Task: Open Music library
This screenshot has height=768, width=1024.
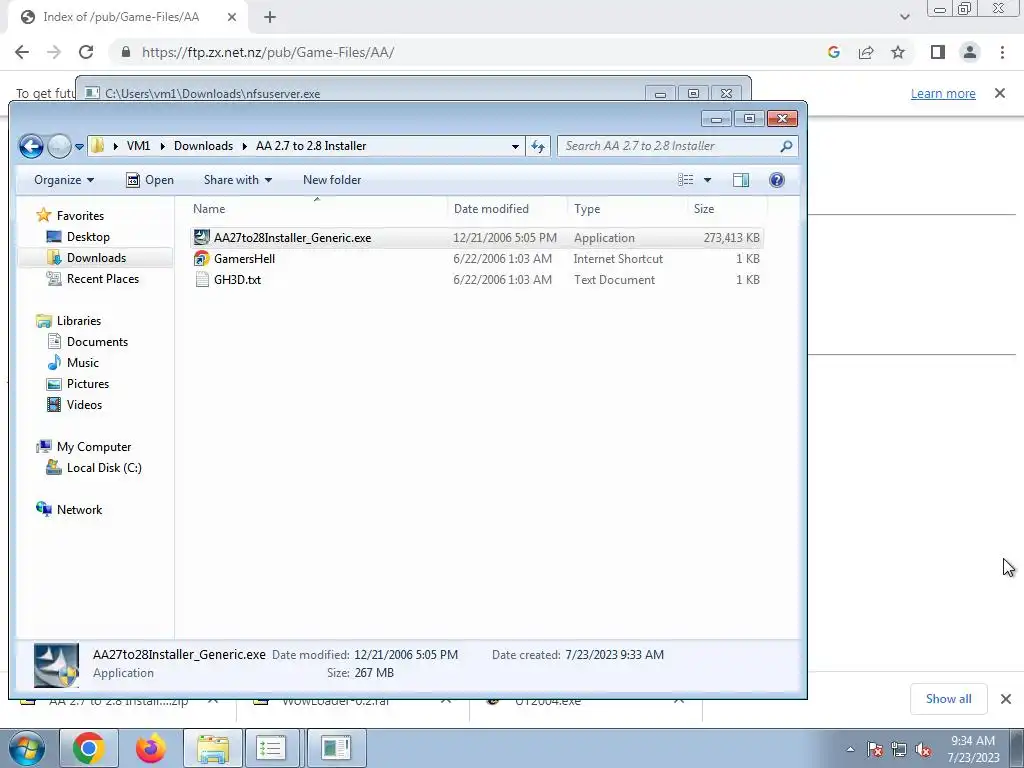Action: pyautogui.click(x=82, y=362)
